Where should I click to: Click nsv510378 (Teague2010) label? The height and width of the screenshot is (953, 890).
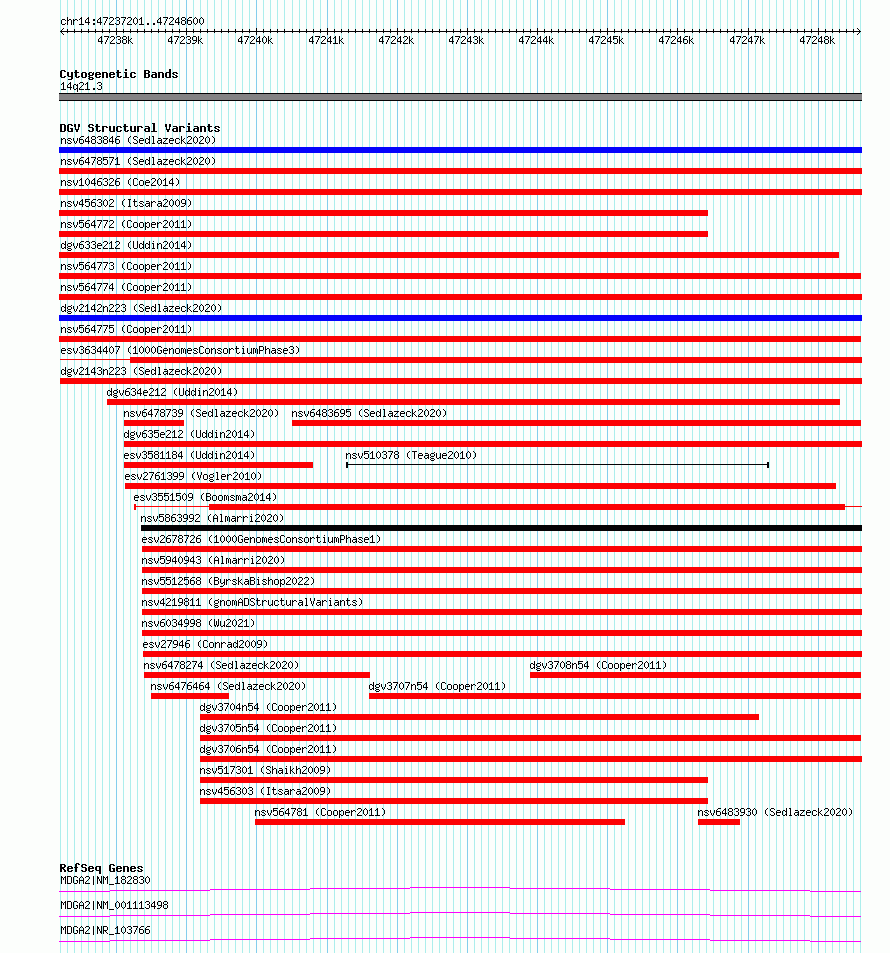point(411,455)
